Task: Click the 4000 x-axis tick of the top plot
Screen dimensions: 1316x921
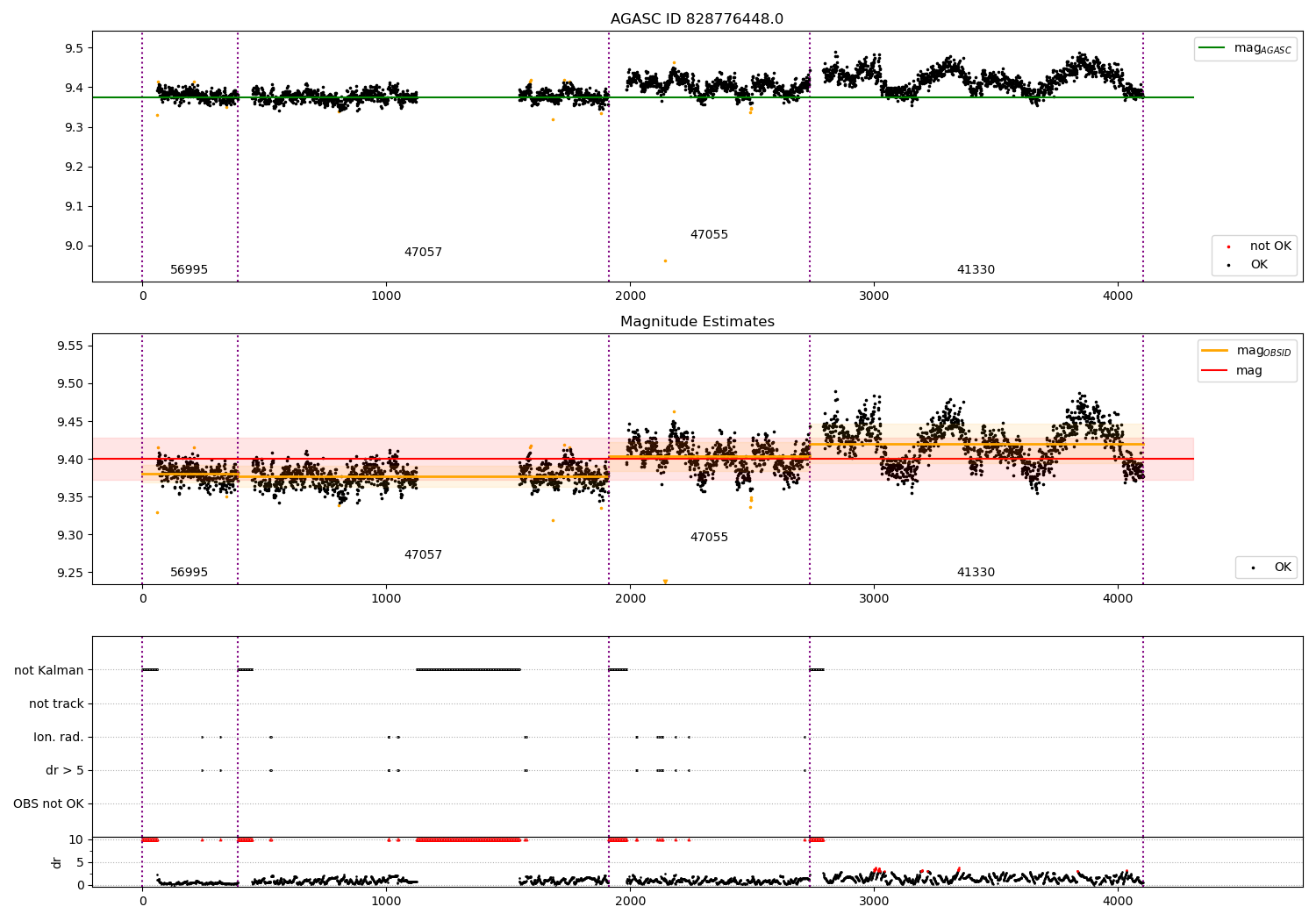Action: point(1118,296)
